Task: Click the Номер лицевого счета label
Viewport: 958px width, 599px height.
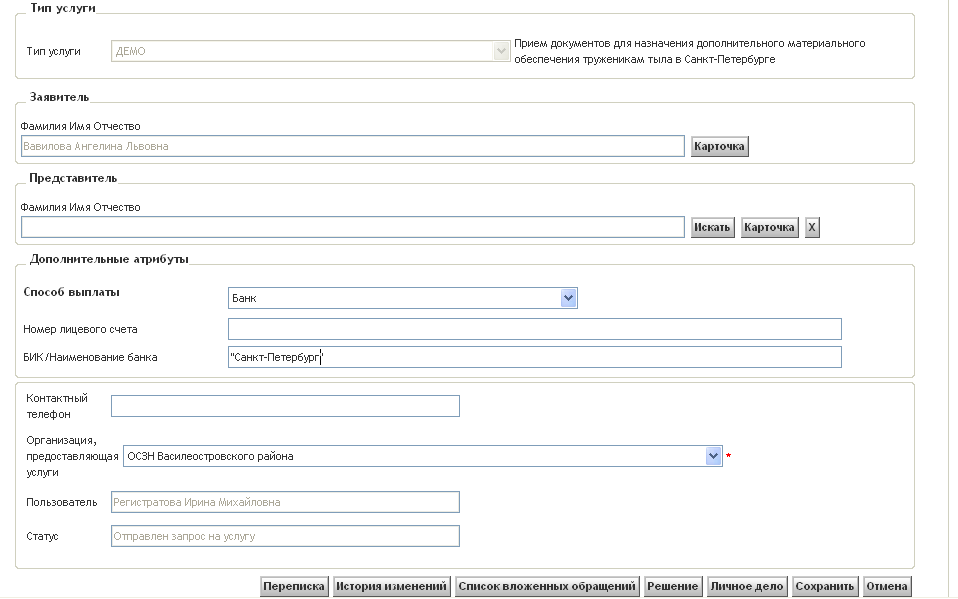Action: pyautogui.click(x=80, y=329)
